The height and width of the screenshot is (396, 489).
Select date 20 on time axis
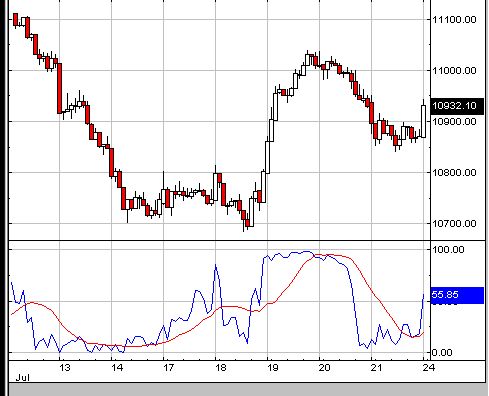coord(324,368)
